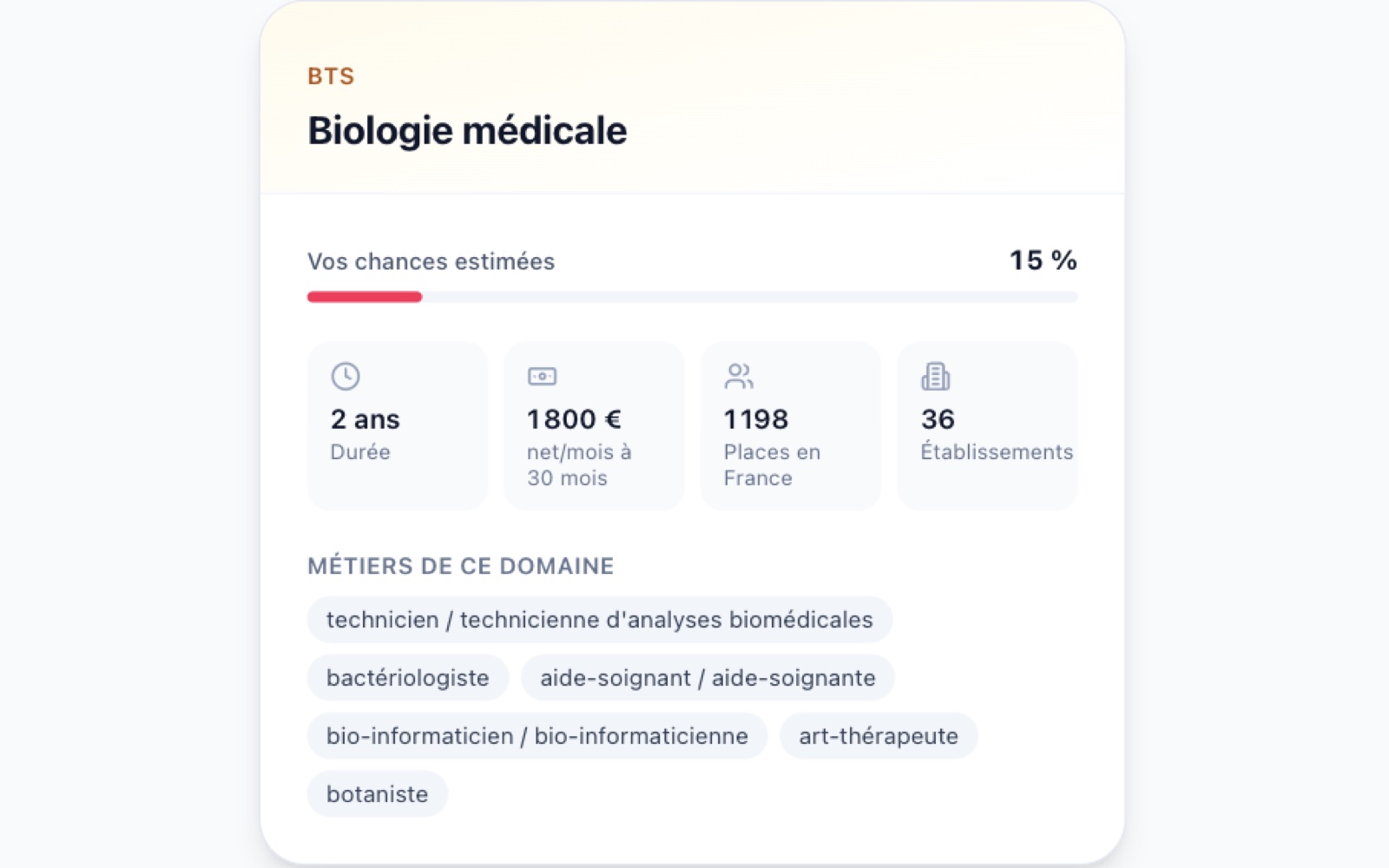Click the Biologie médicale title
This screenshot has height=868, width=1389.
[467, 131]
